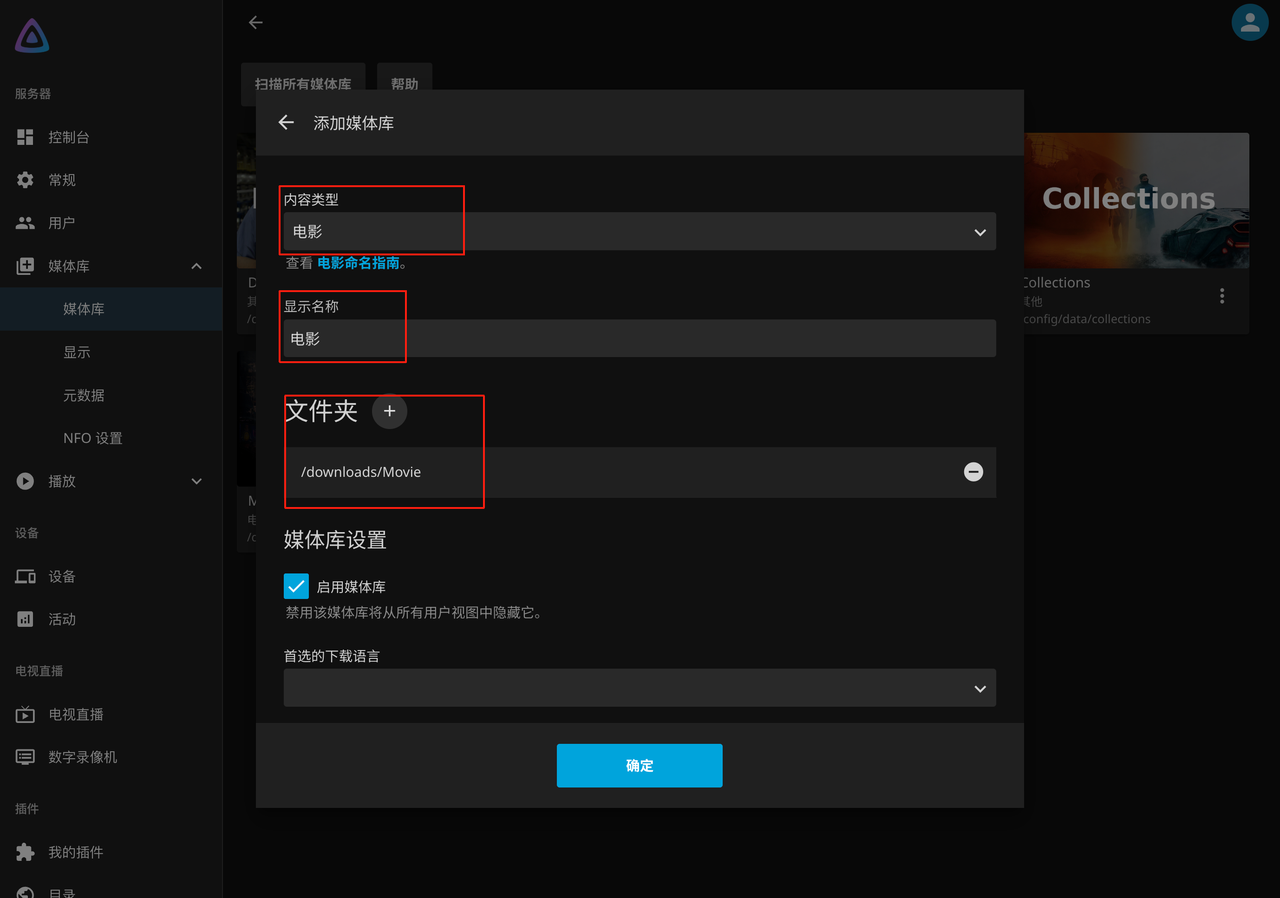The width and height of the screenshot is (1280, 898).
Task: Open the user profile avatar icon
Action: [1250, 22]
